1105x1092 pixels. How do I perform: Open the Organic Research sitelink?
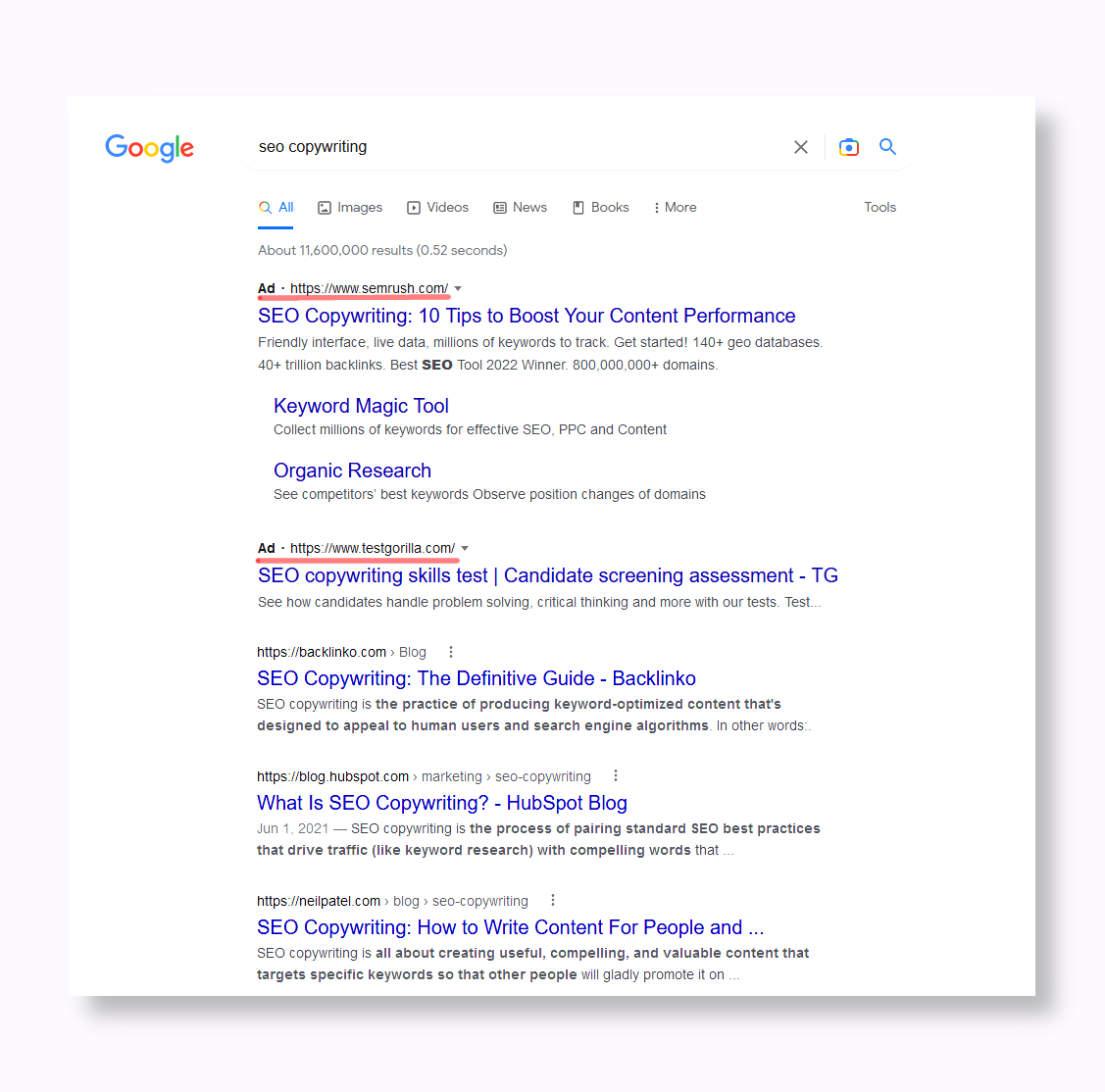[x=352, y=471]
